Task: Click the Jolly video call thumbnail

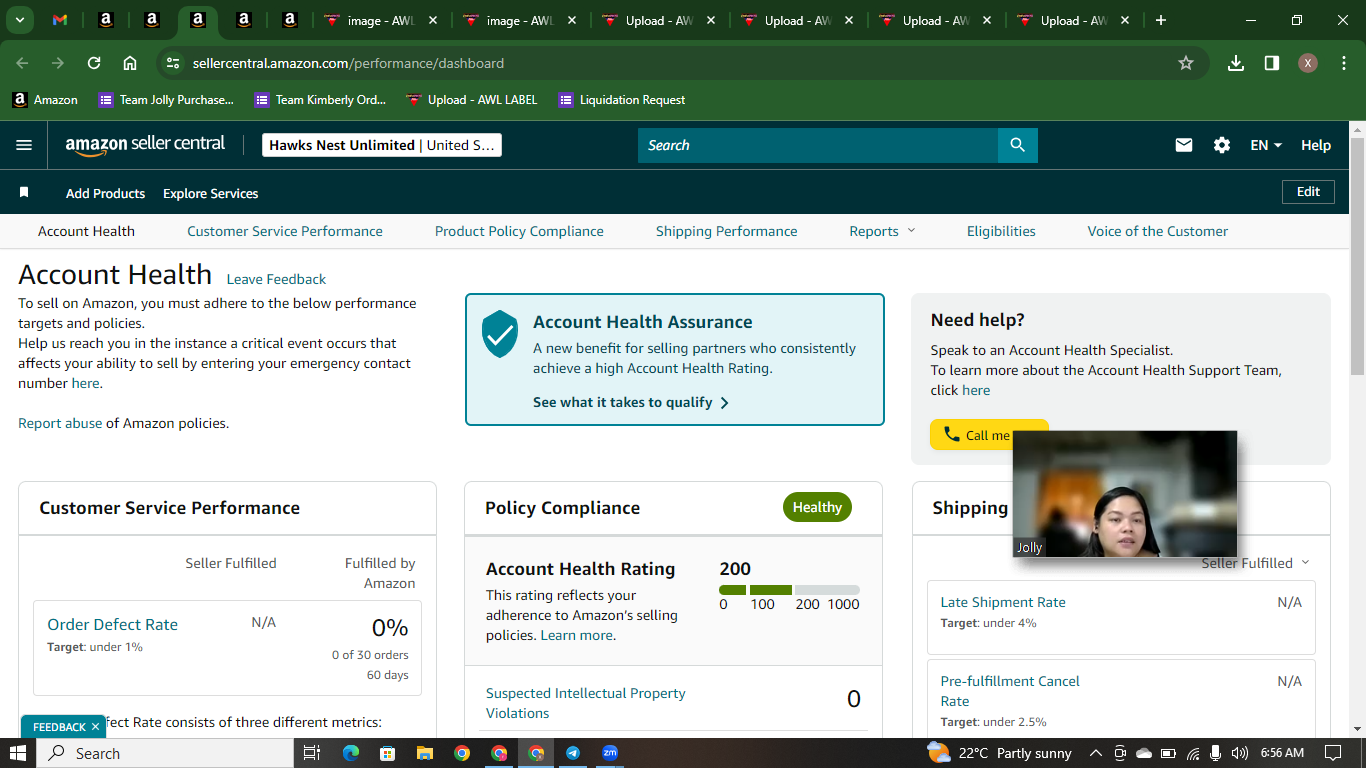Action: click(x=1125, y=493)
